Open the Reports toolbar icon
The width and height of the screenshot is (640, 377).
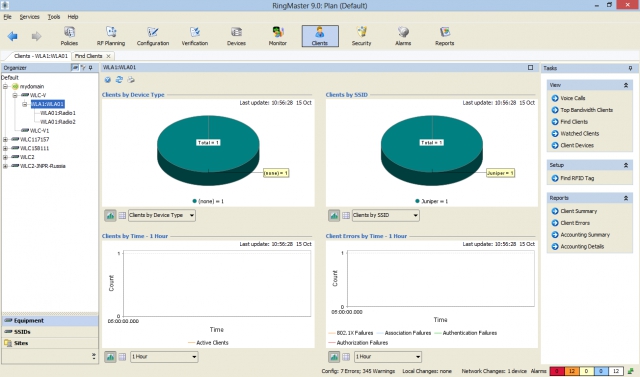click(444, 36)
